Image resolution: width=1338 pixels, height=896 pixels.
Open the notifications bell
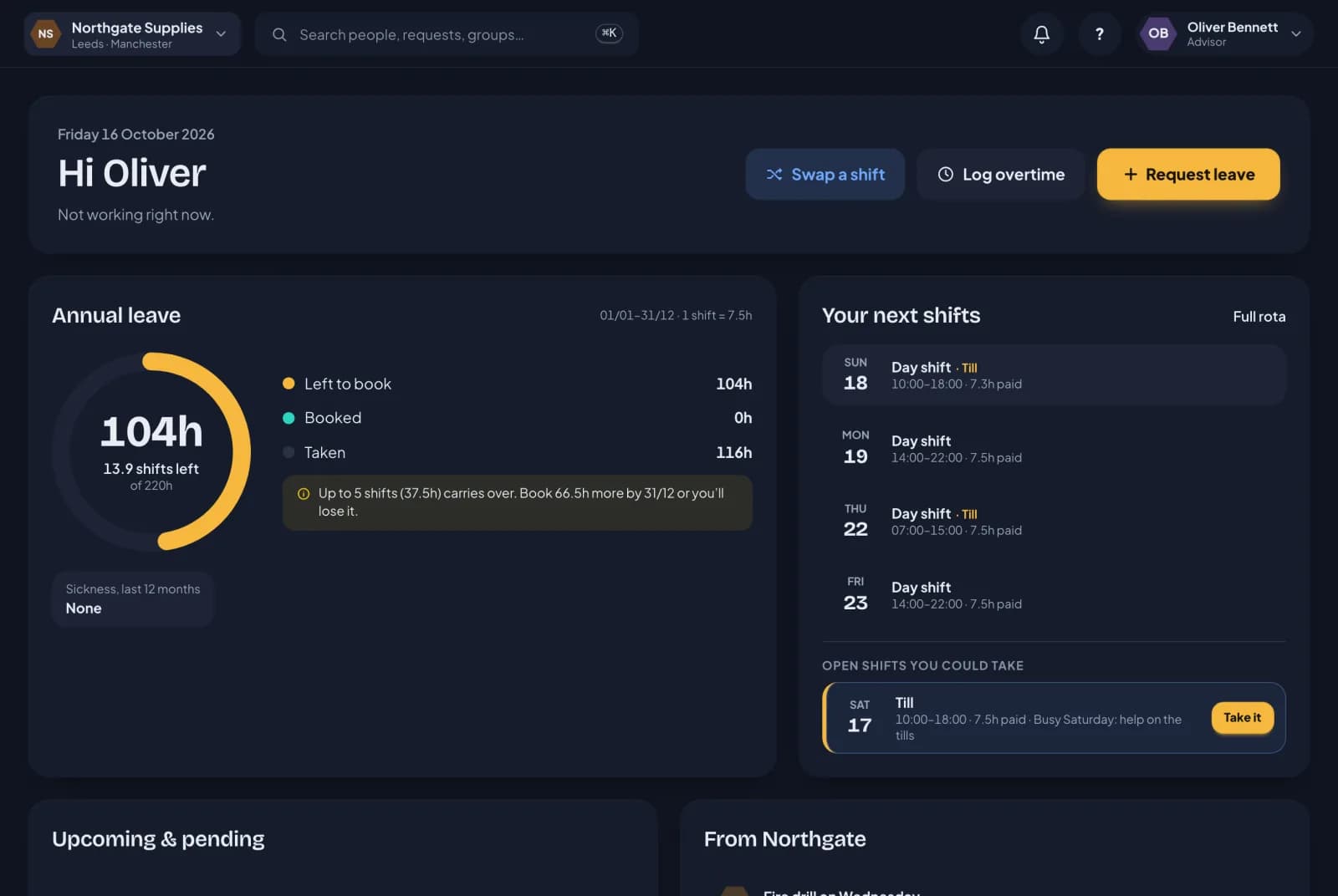point(1041,34)
